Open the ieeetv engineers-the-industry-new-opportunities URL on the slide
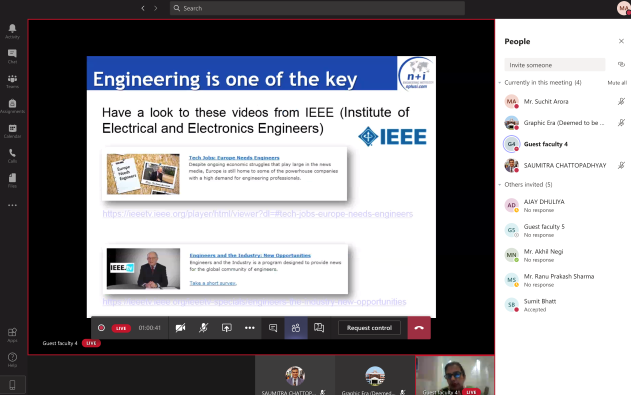631x395 pixels. coord(254,302)
